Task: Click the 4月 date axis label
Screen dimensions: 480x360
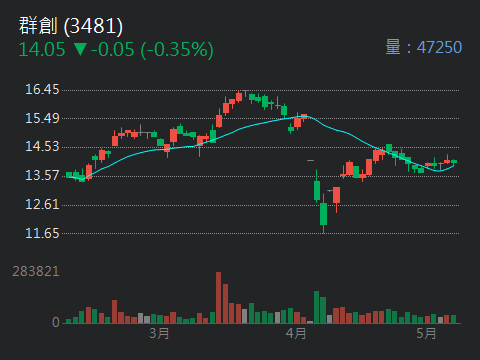Action: pyautogui.click(x=296, y=333)
